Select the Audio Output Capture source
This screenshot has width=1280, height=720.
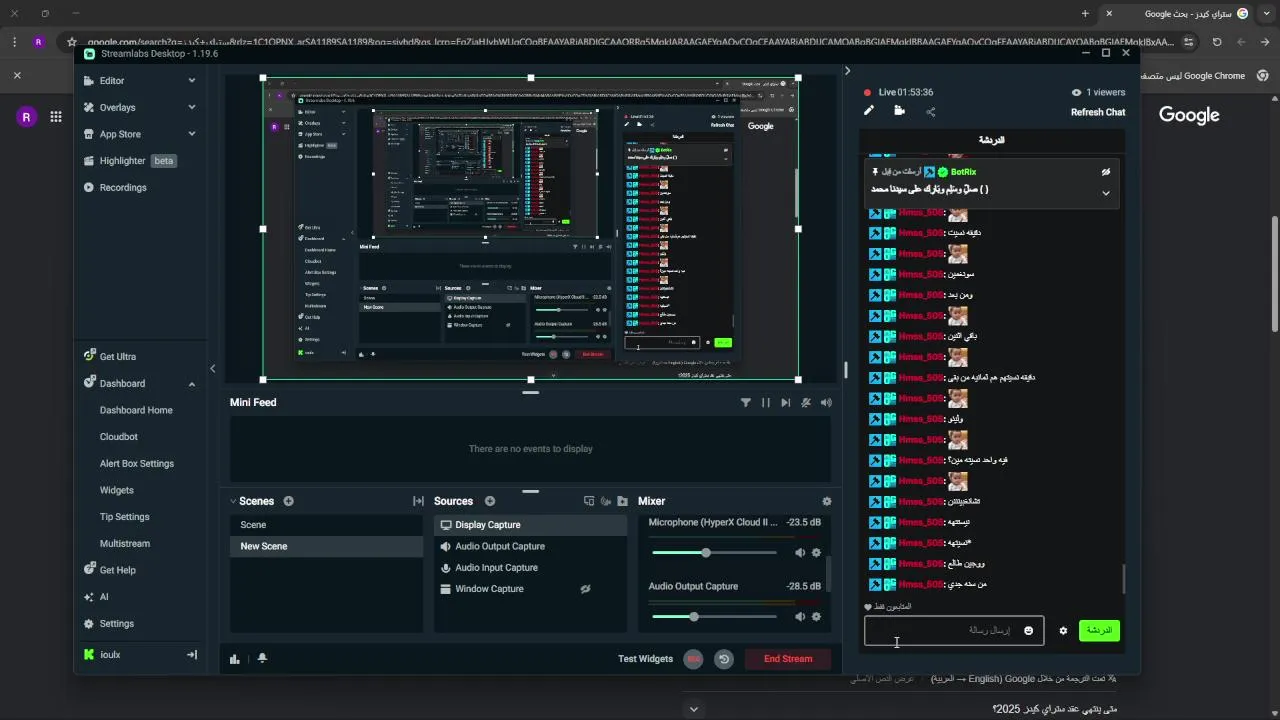[x=530, y=547]
